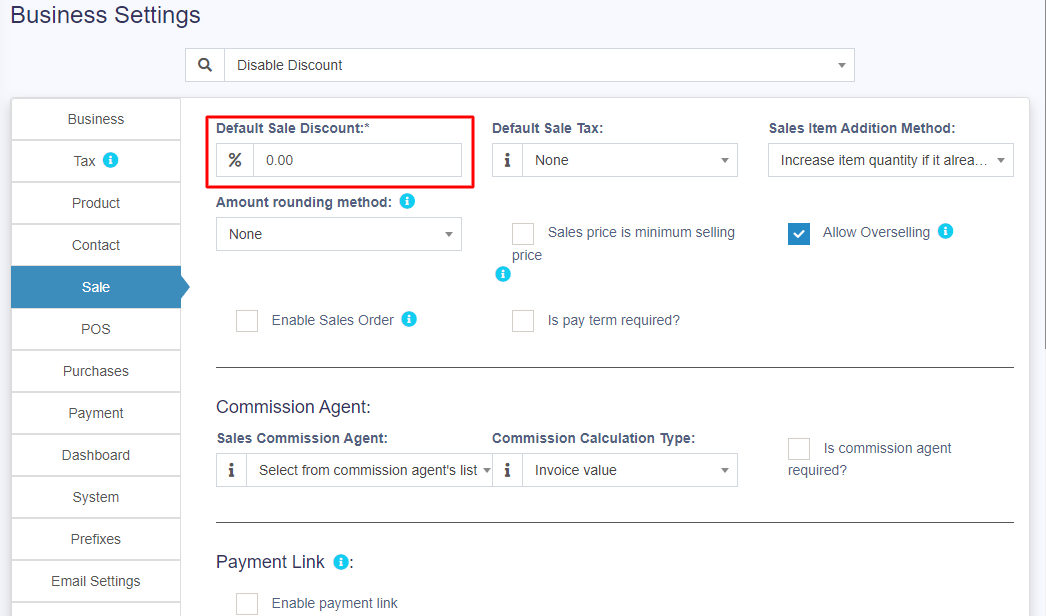Click the Payment Link info icon
1046x616 pixels.
coord(341,562)
